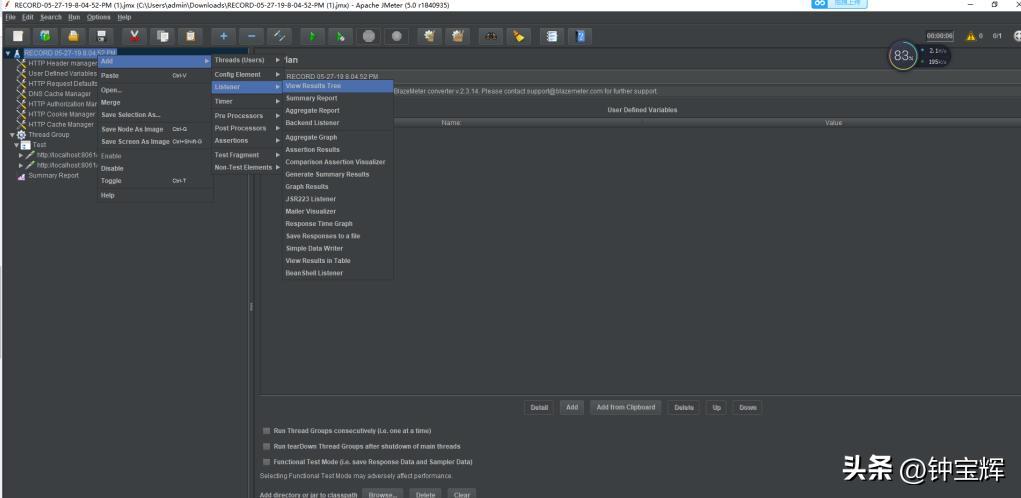Expand the second http://localhost sampler node
The width and height of the screenshot is (1021, 498).
(x=21, y=165)
